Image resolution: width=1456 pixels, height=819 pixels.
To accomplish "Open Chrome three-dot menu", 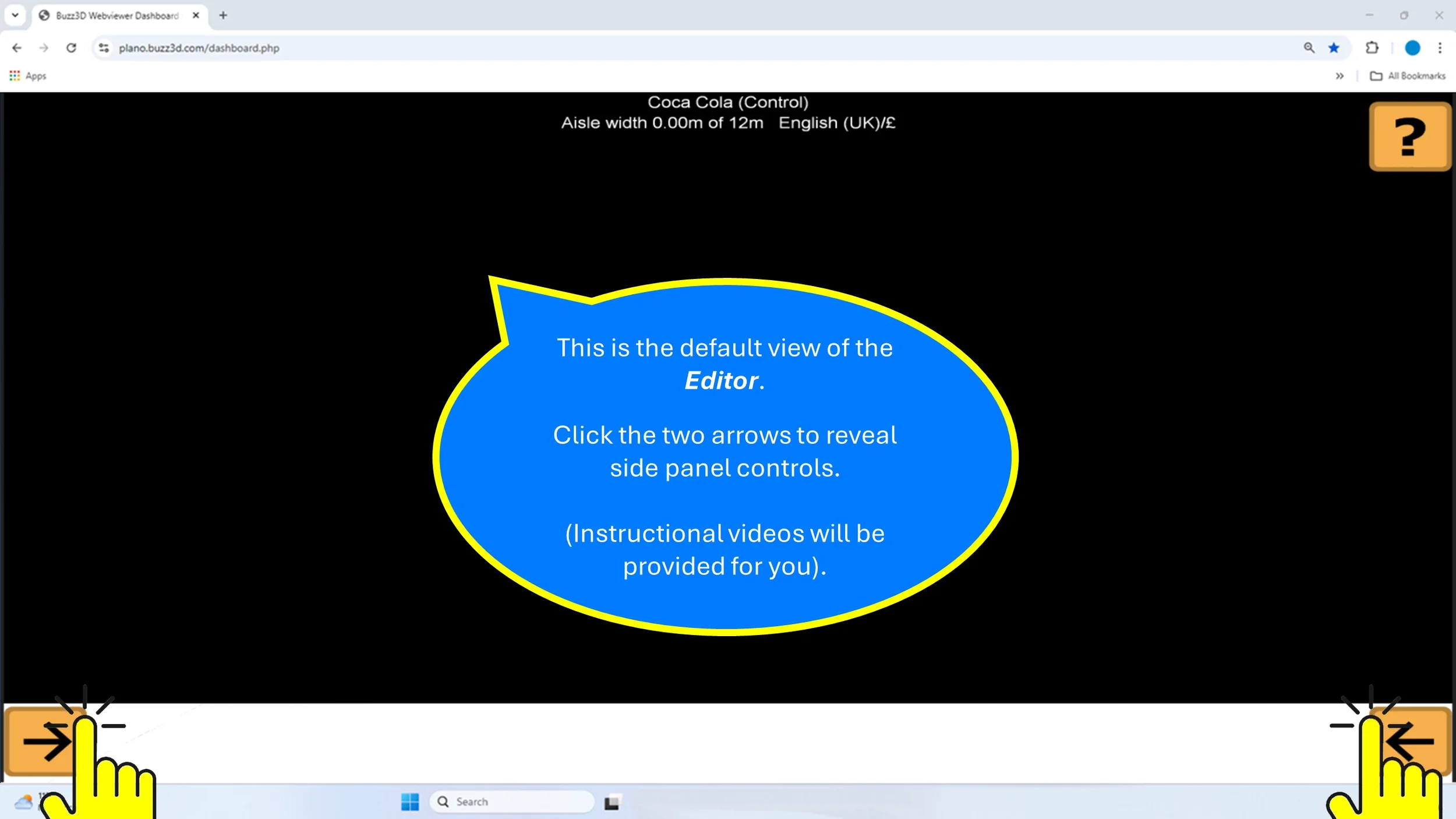I will (x=1440, y=48).
